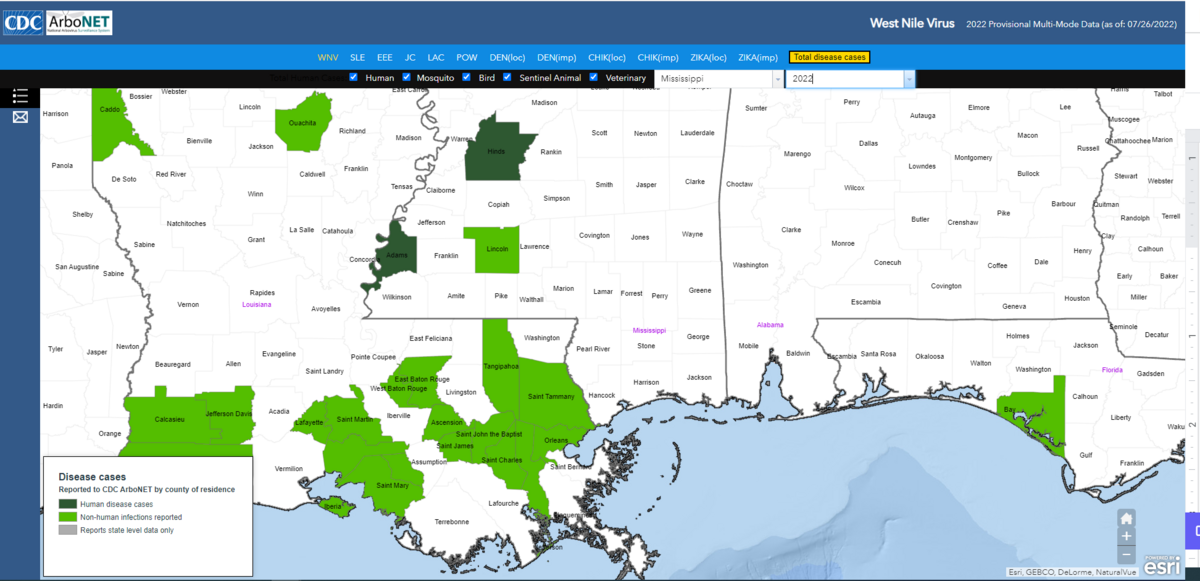Screen dimensions: 1200x581
Task: Select the DEN(loc) tab
Action: point(507,57)
